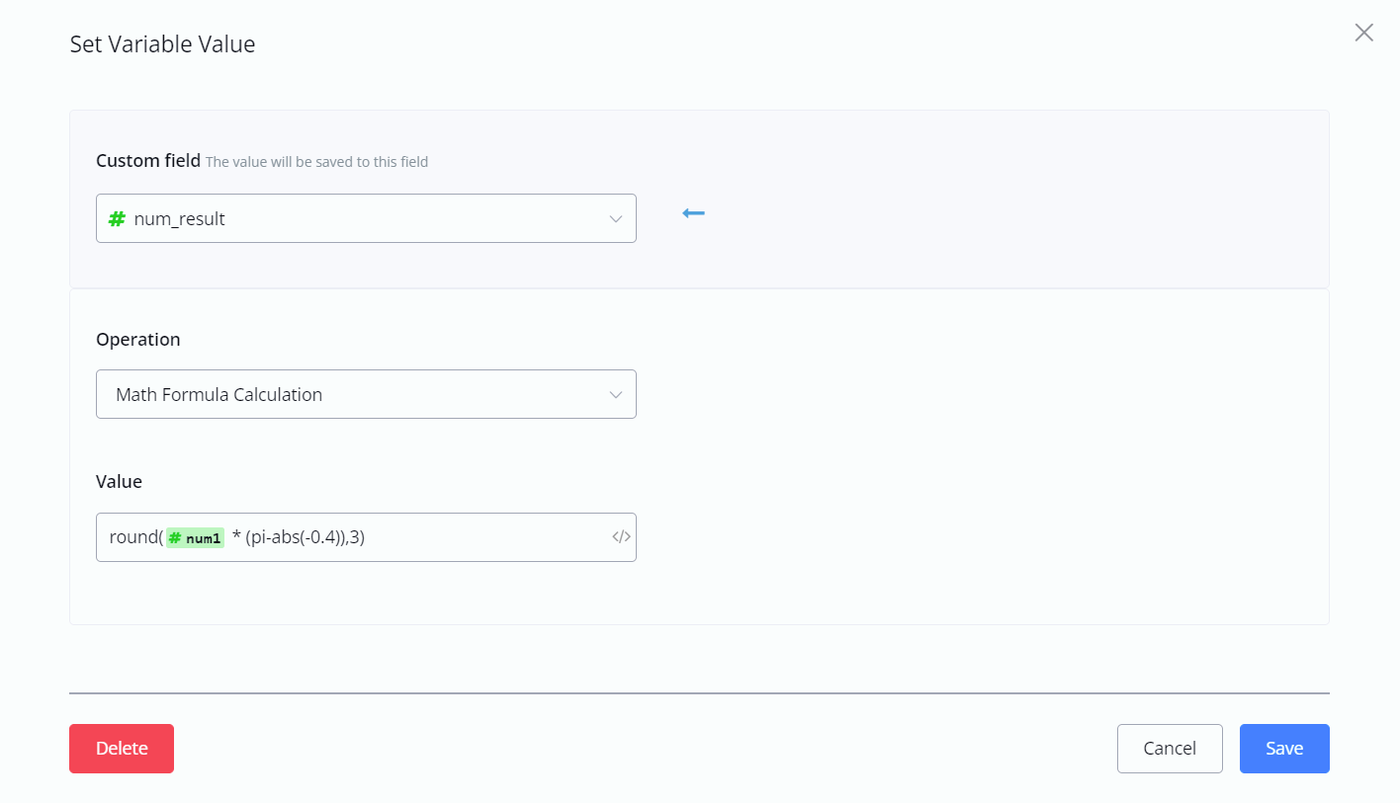Save the variable value
Image resolution: width=1400 pixels, height=803 pixels.
pos(1284,749)
